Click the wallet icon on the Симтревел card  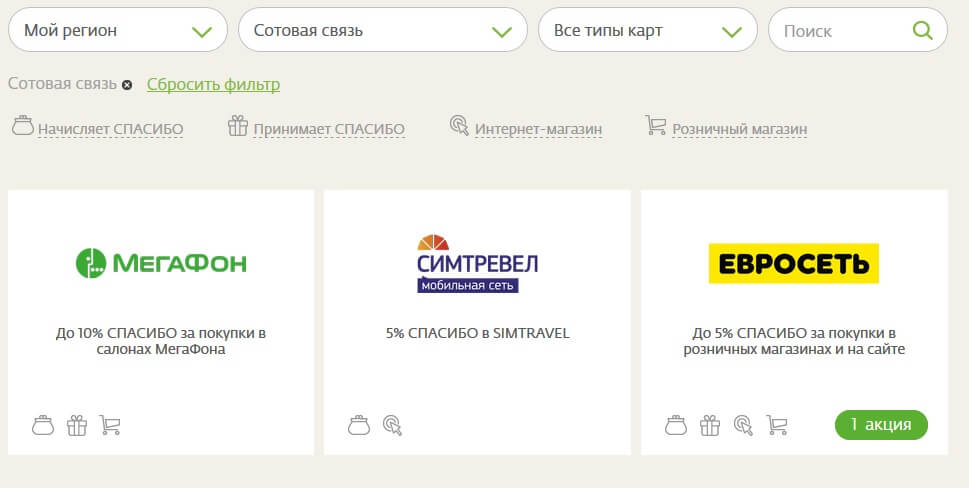359,425
